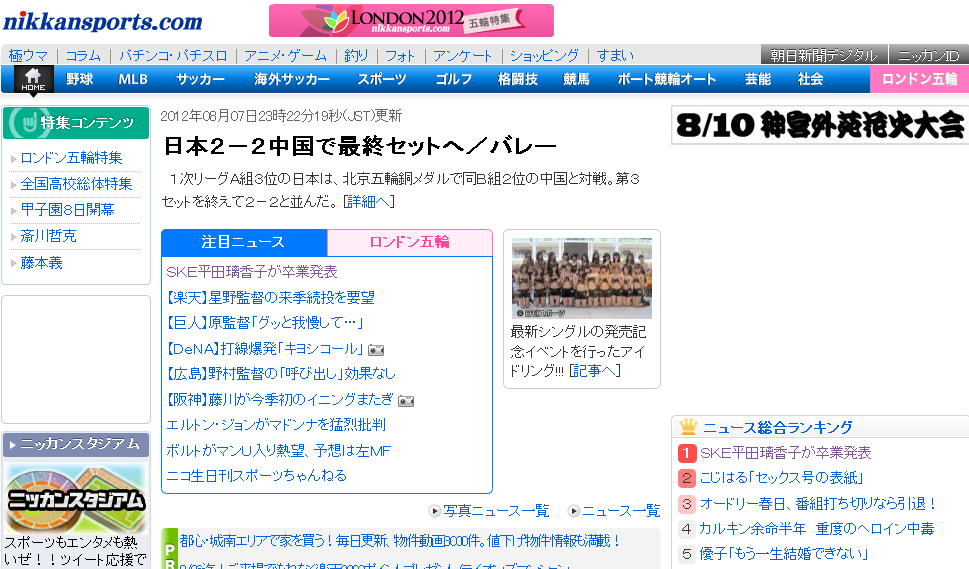Open the pink ロンドン五輪 nav button
The height and width of the screenshot is (569, 969).
pos(920,79)
